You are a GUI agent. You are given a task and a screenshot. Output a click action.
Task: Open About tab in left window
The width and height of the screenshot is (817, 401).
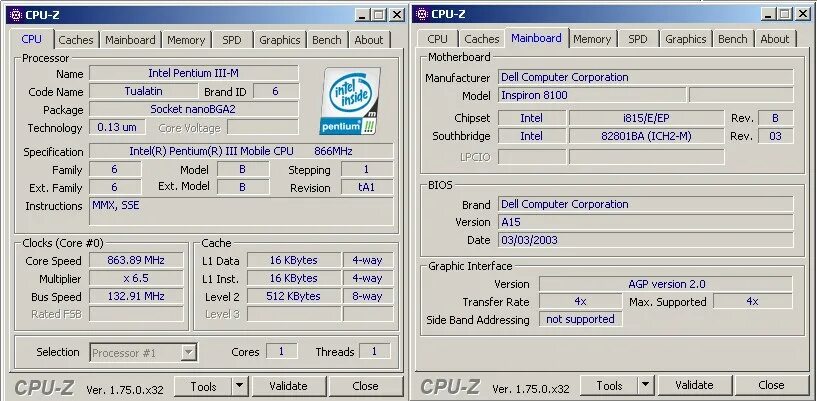click(x=369, y=40)
